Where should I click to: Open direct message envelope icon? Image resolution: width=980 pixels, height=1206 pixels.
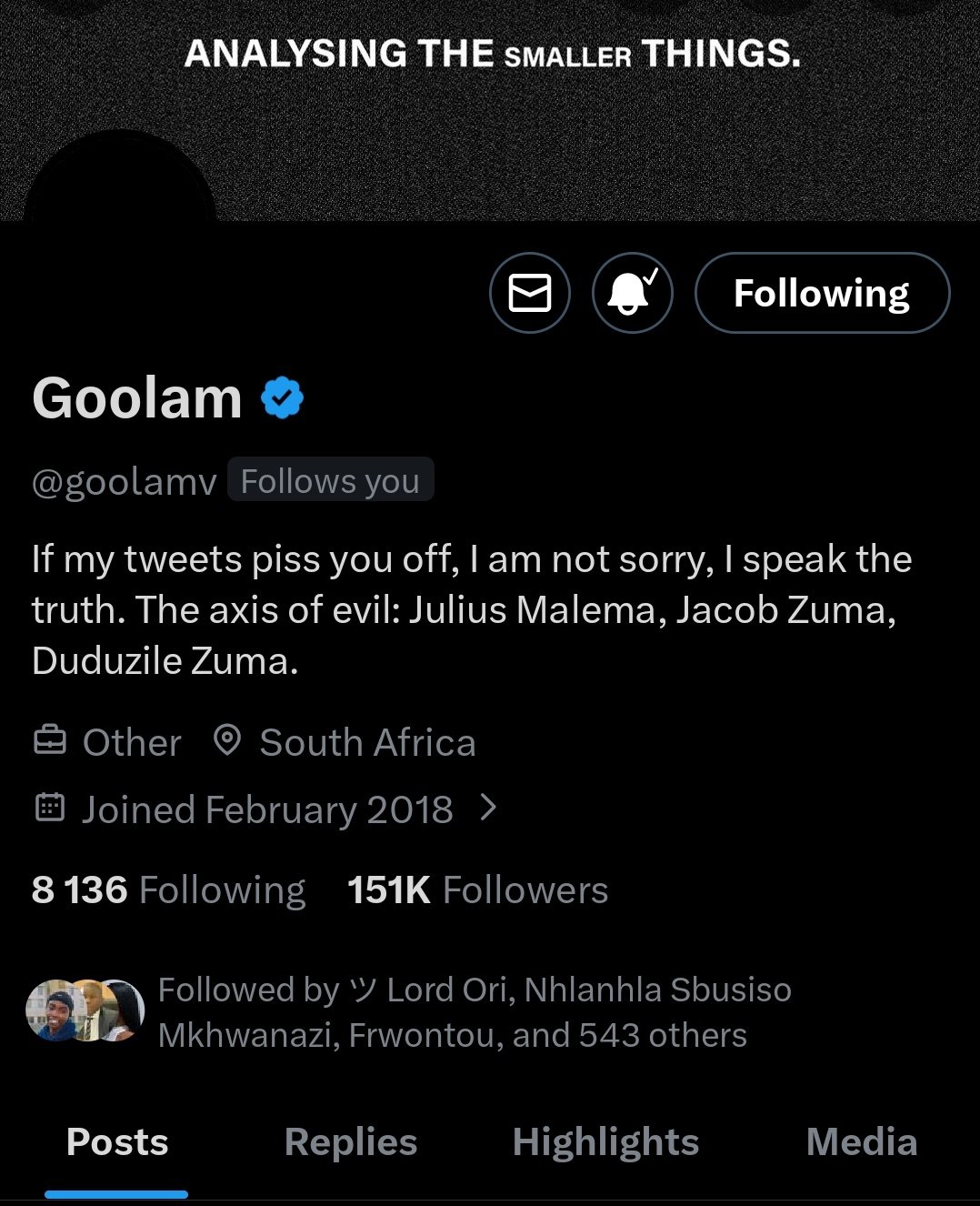tap(530, 293)
